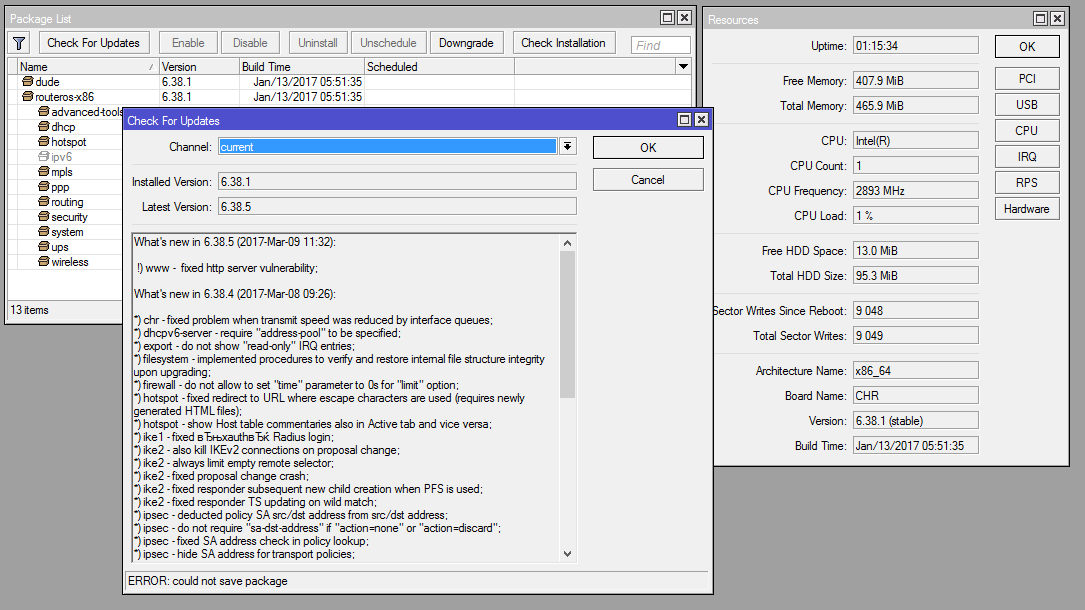Select the hotspot package icon
The width and height of the screenshot is (1085, 610).
[44, 142]
